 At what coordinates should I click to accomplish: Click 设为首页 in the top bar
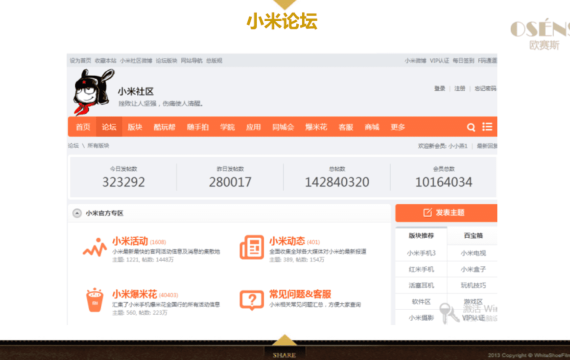[80, 61]
